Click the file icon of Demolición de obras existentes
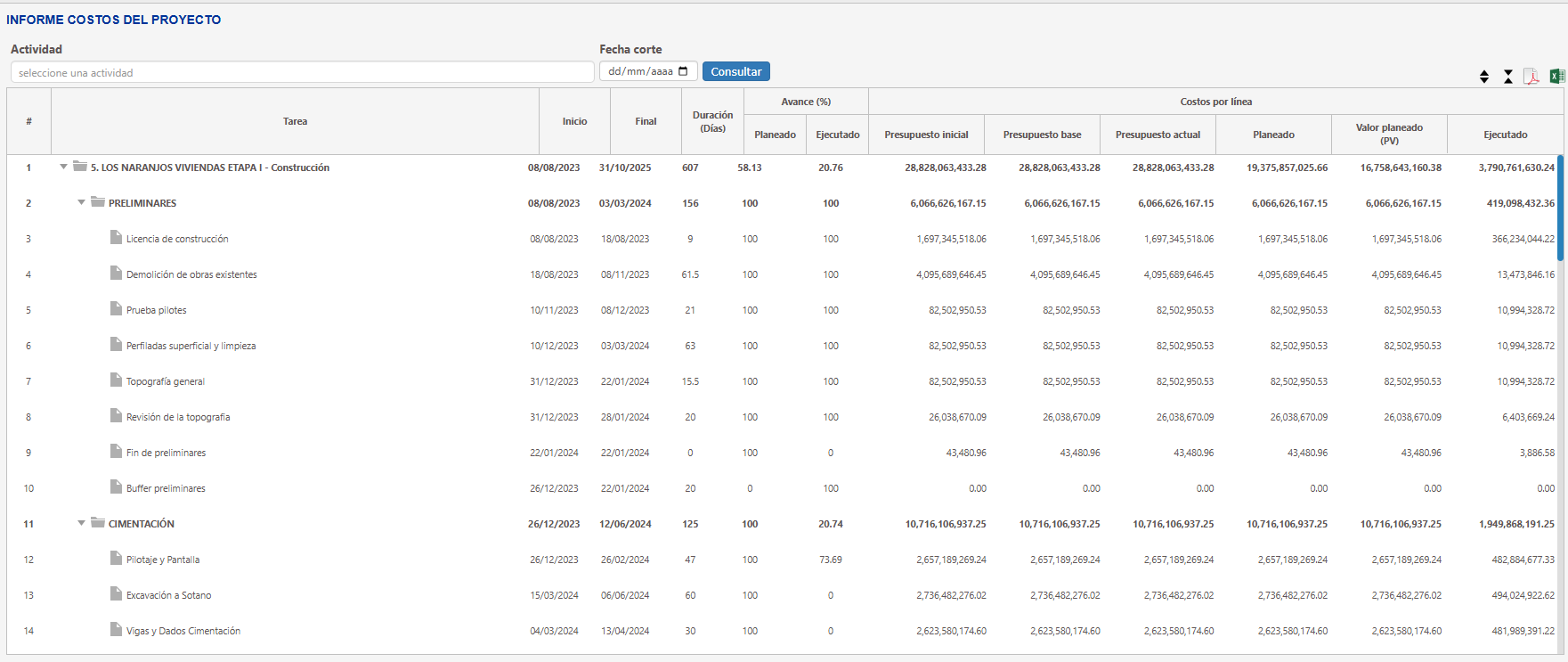The height and width of the screenshot is (662, 1568). click(x=116, y=273)
